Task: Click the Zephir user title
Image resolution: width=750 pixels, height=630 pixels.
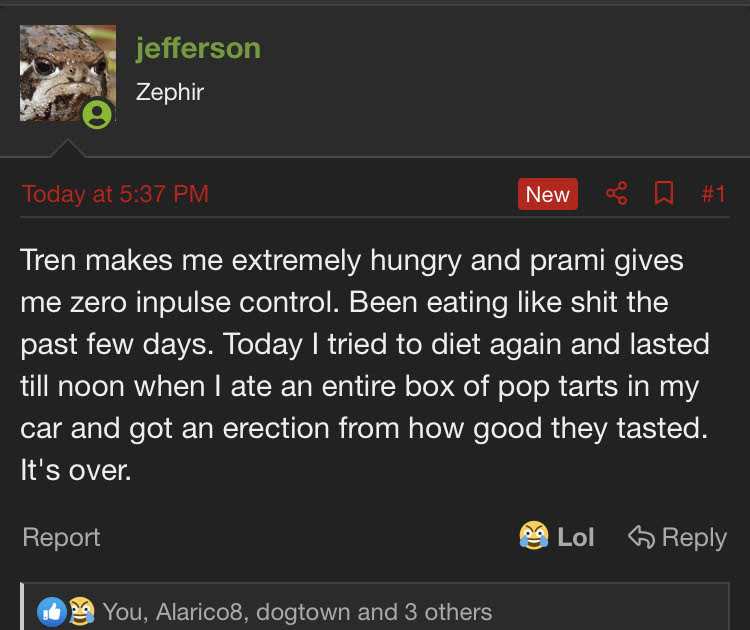Action: [x=169, y=93]
